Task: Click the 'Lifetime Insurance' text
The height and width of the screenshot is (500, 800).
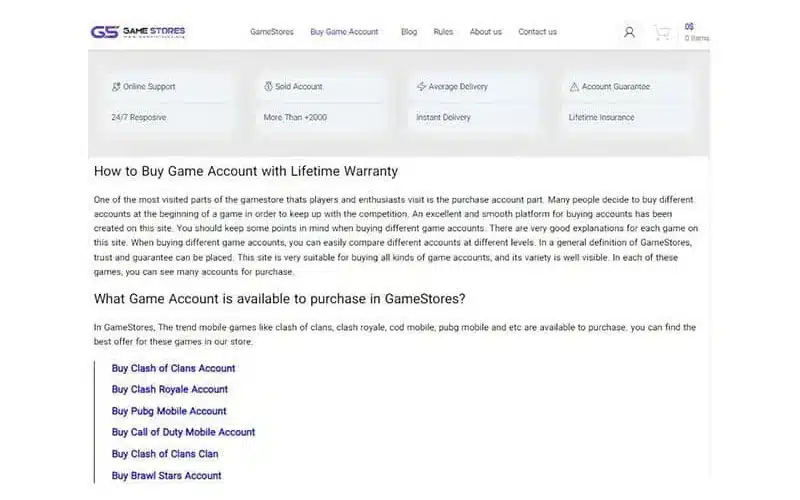Action: pyautogui.click(x=602, y=117)
